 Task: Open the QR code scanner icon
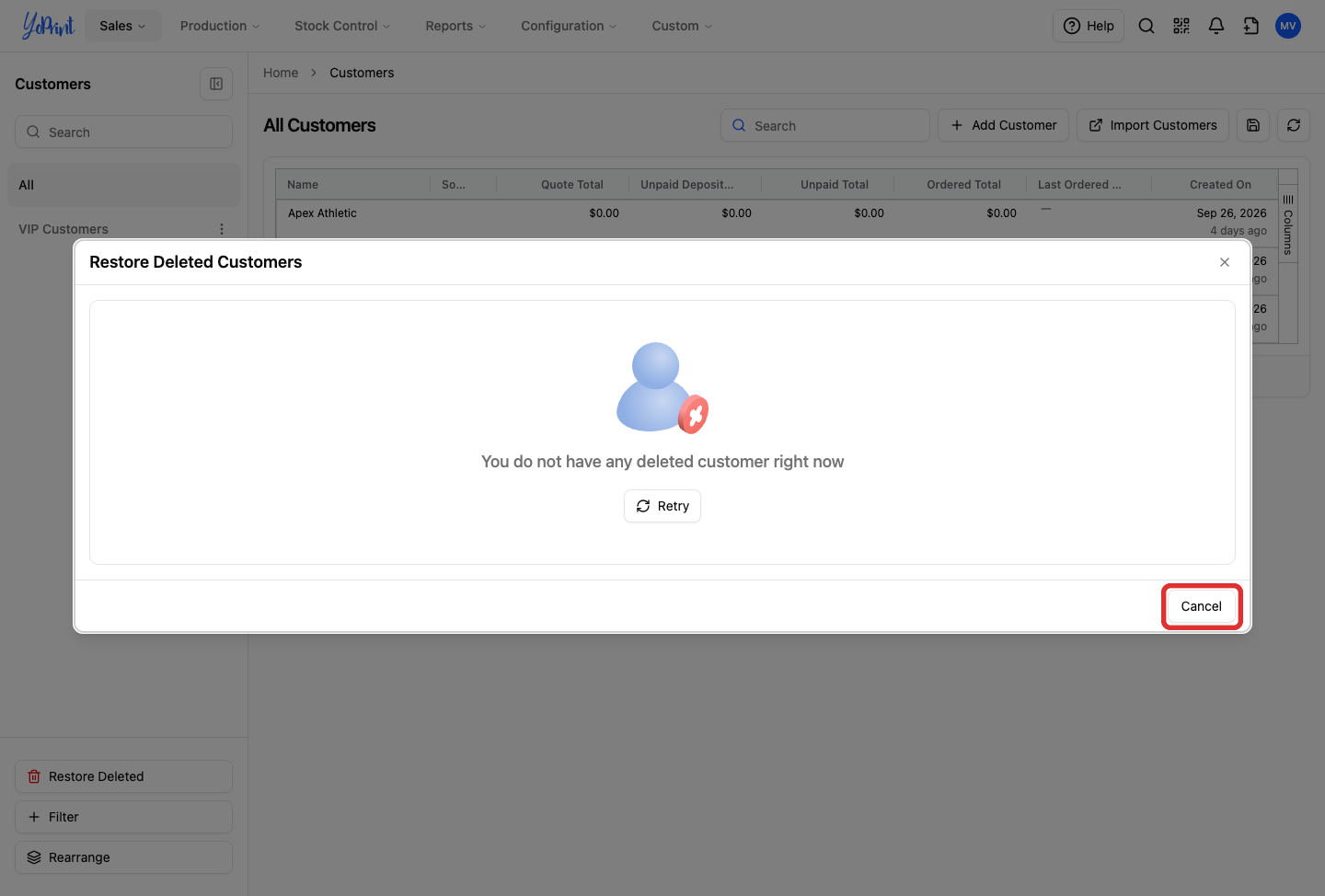coord(1181,26)
